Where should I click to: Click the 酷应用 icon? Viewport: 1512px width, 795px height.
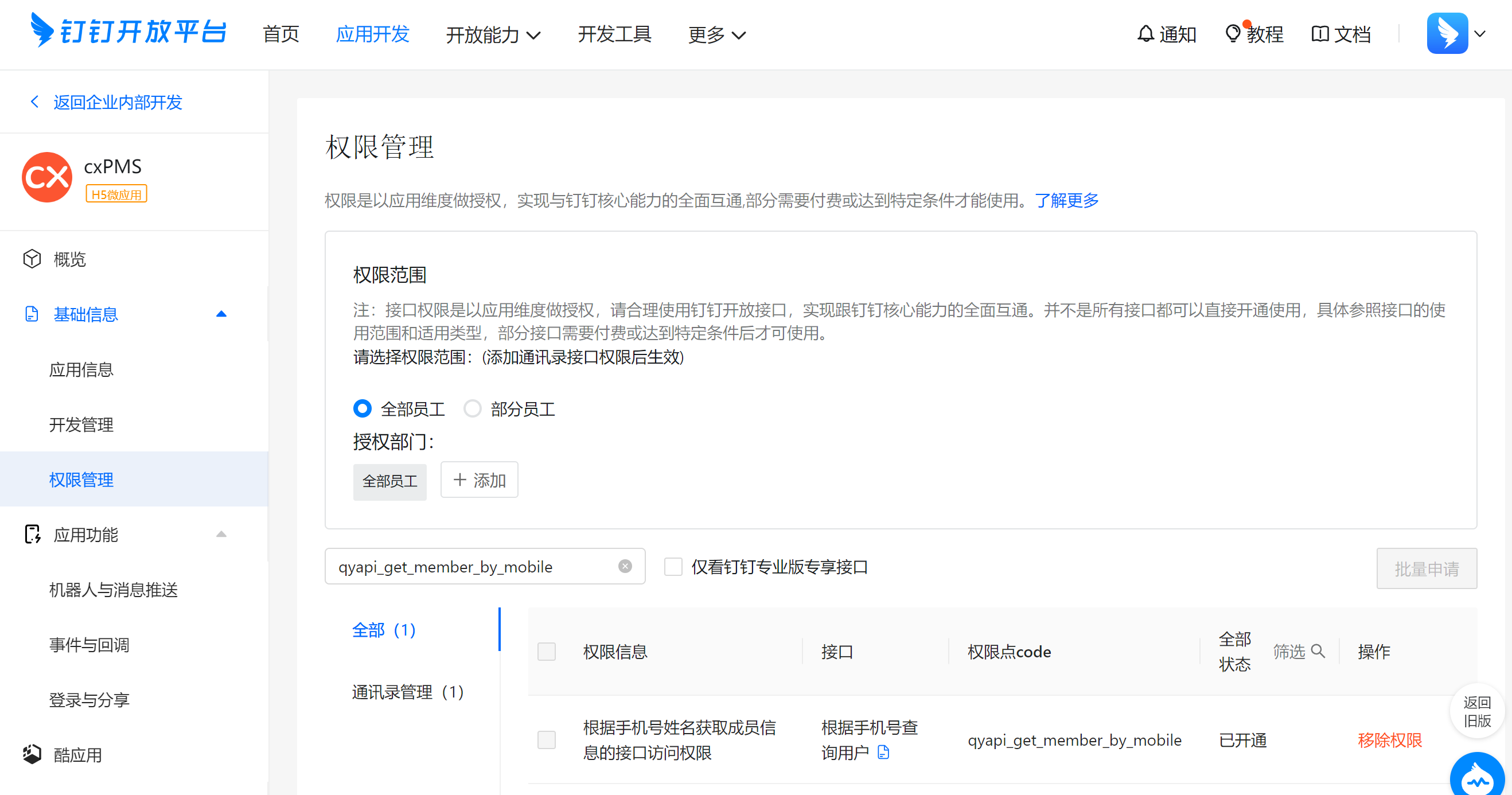point(32,754)
